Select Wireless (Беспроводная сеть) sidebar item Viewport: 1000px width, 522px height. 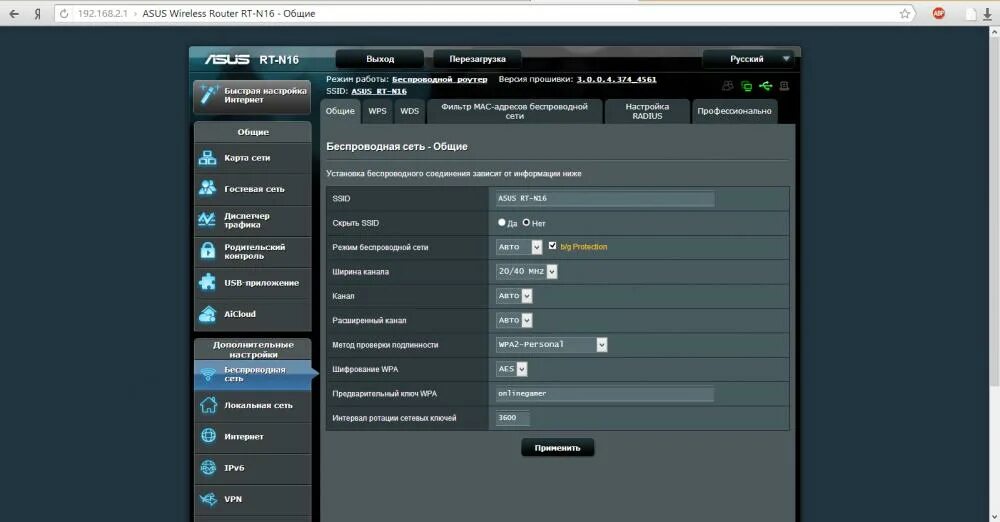tap(254, 375)
